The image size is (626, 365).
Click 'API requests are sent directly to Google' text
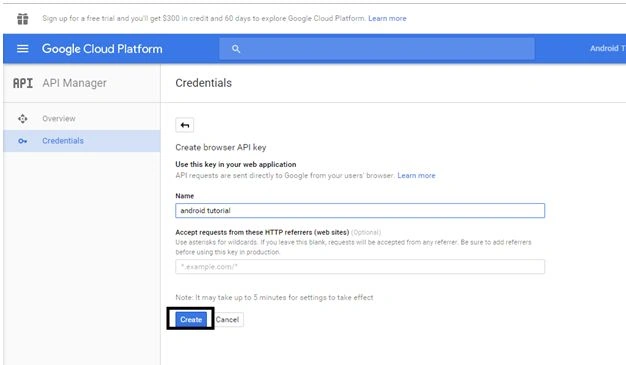click(x=285, y=175)
